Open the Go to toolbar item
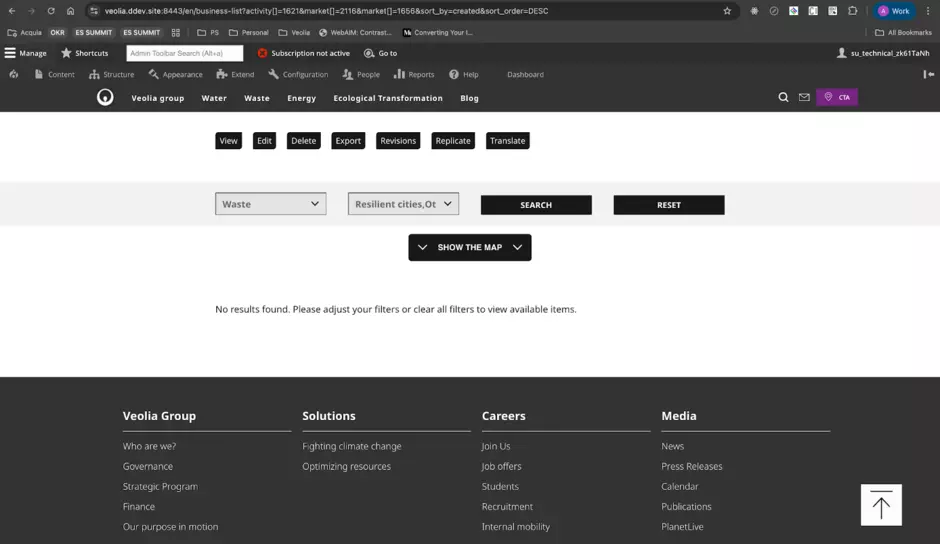 (380, 53)
